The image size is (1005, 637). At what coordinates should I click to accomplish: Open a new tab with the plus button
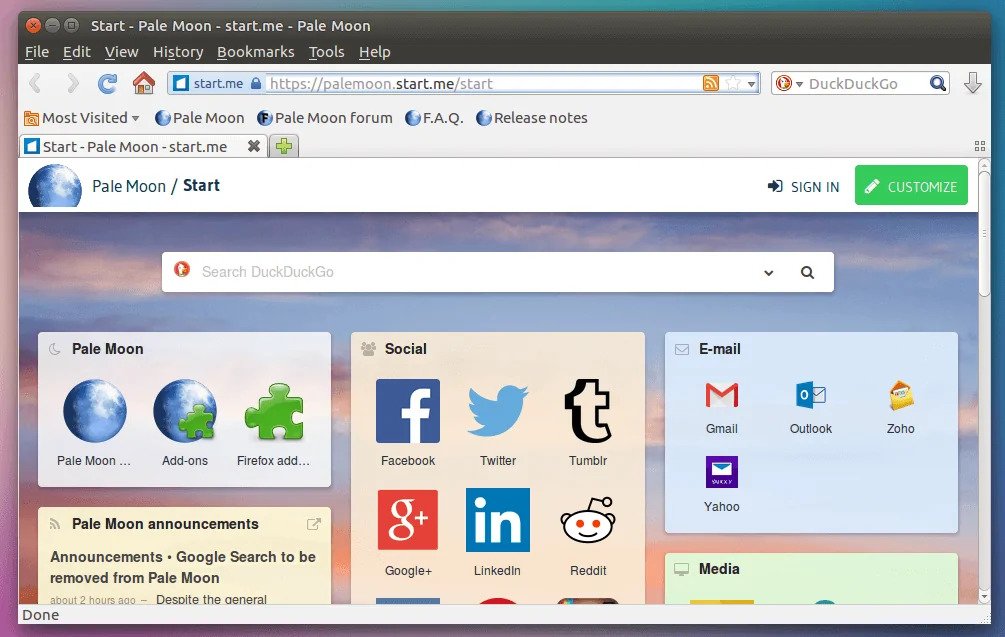tap(284, 147)
